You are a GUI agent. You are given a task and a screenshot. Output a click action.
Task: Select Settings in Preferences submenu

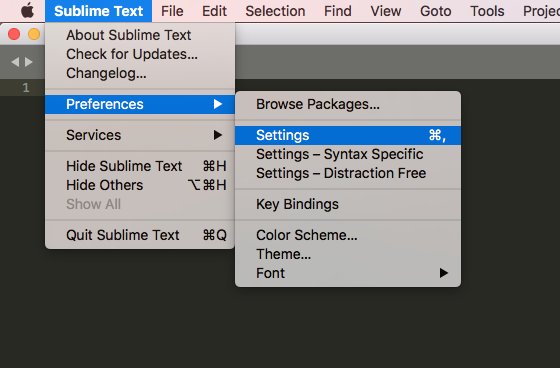(348, 135)
